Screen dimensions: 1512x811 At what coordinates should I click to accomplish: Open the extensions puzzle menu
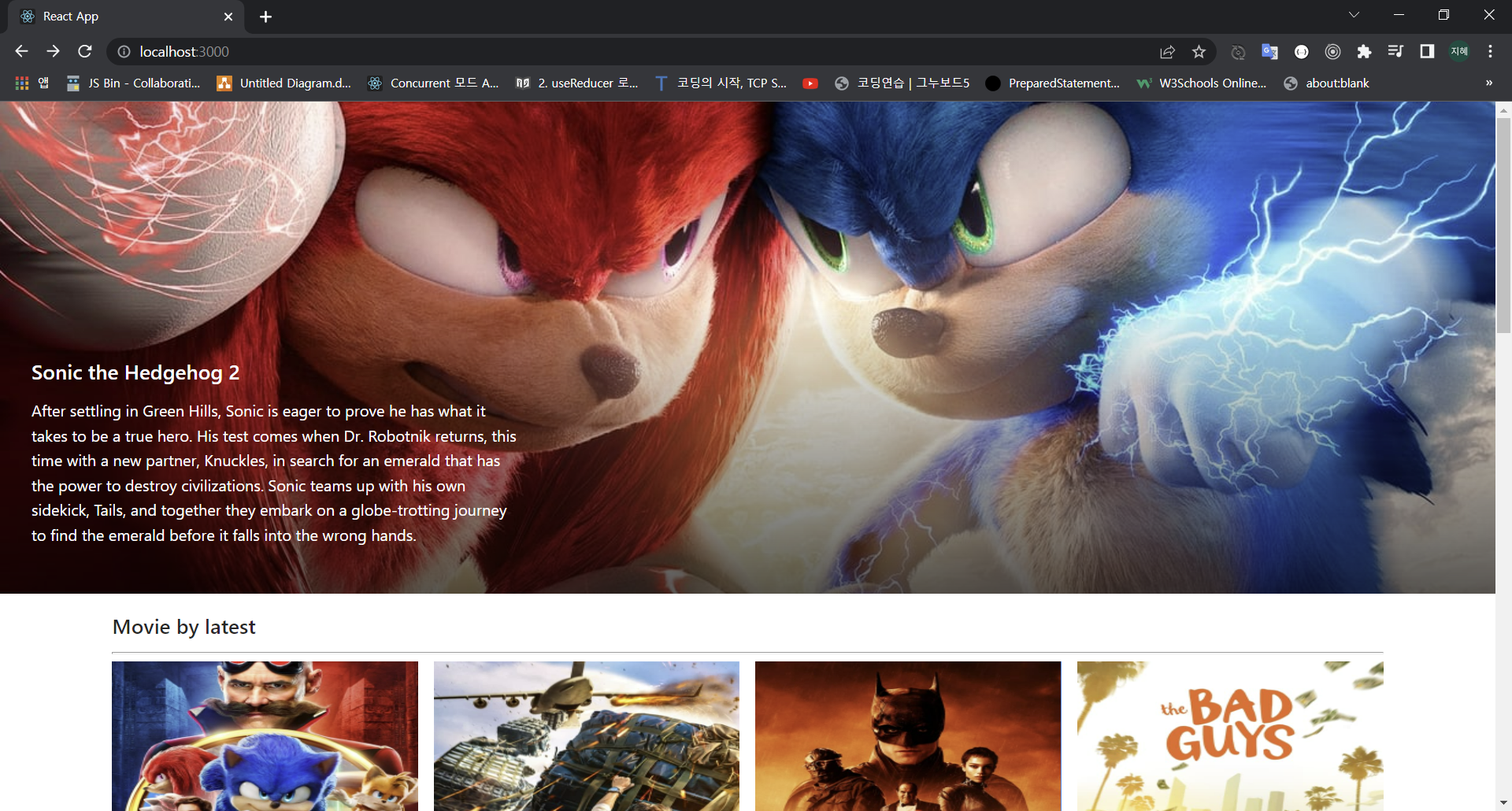tap(1364, 51)
